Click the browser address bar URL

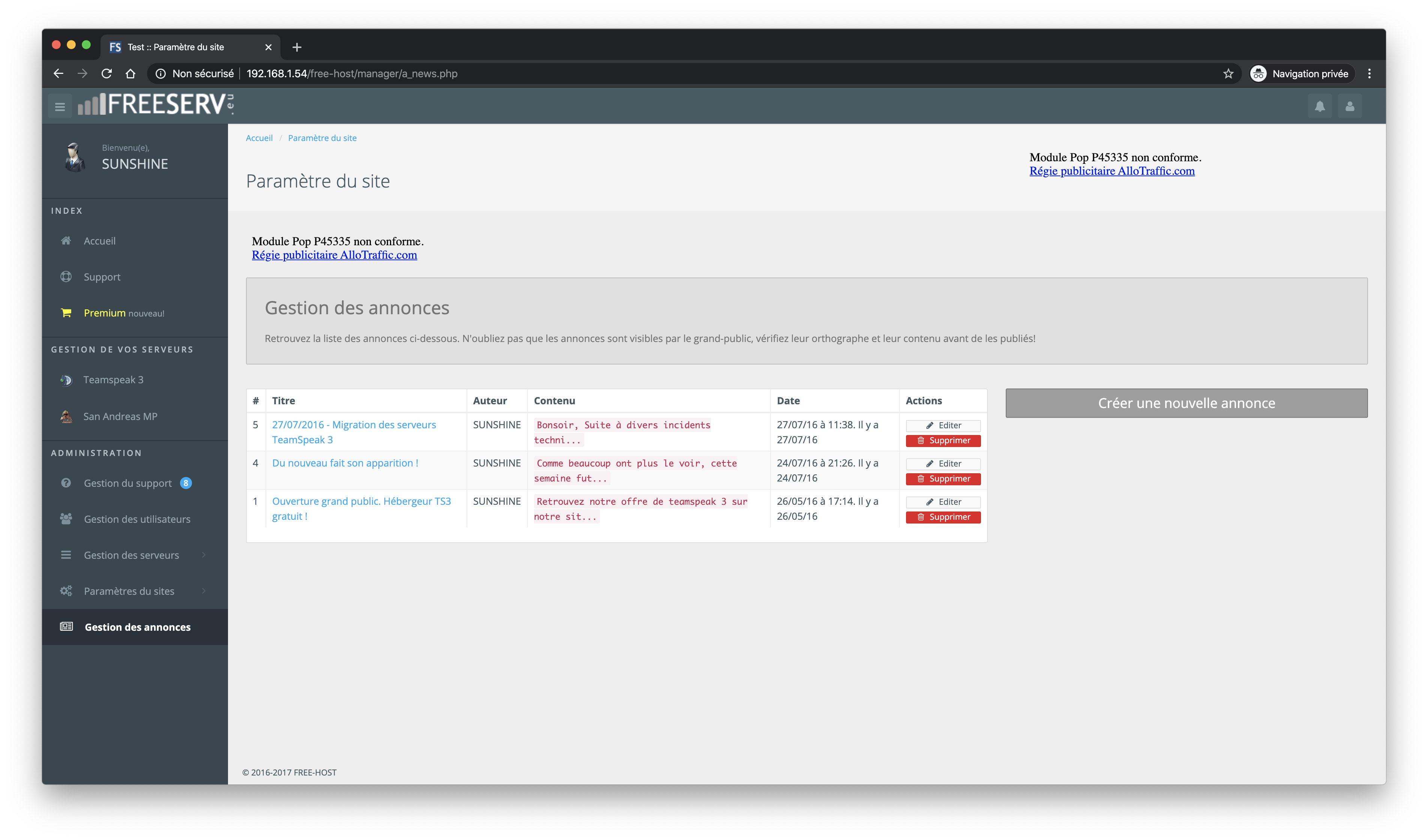(351, 73)
